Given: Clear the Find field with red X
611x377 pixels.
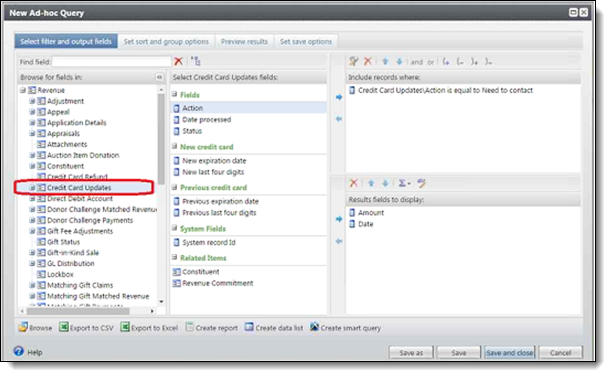Looking at the screenshot, I should pyautogui.click(x=178, y=61).
